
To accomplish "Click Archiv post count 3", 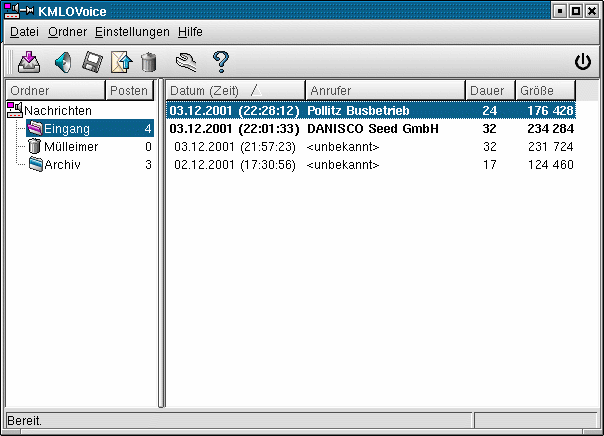I will 148,165.
